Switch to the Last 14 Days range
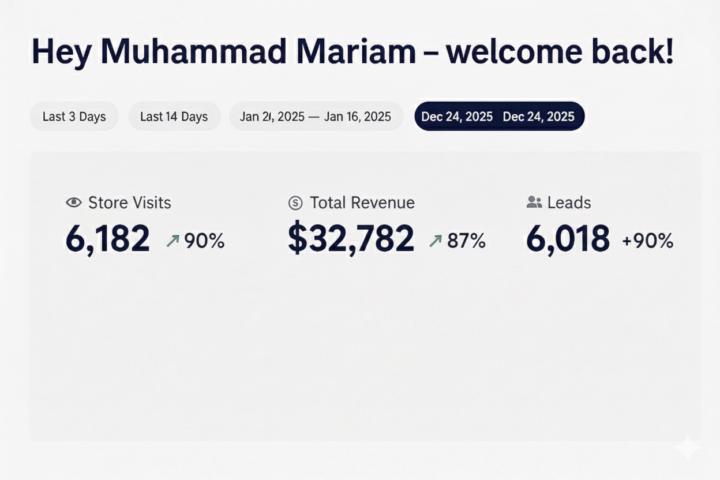720x480 pixels. 174,117
